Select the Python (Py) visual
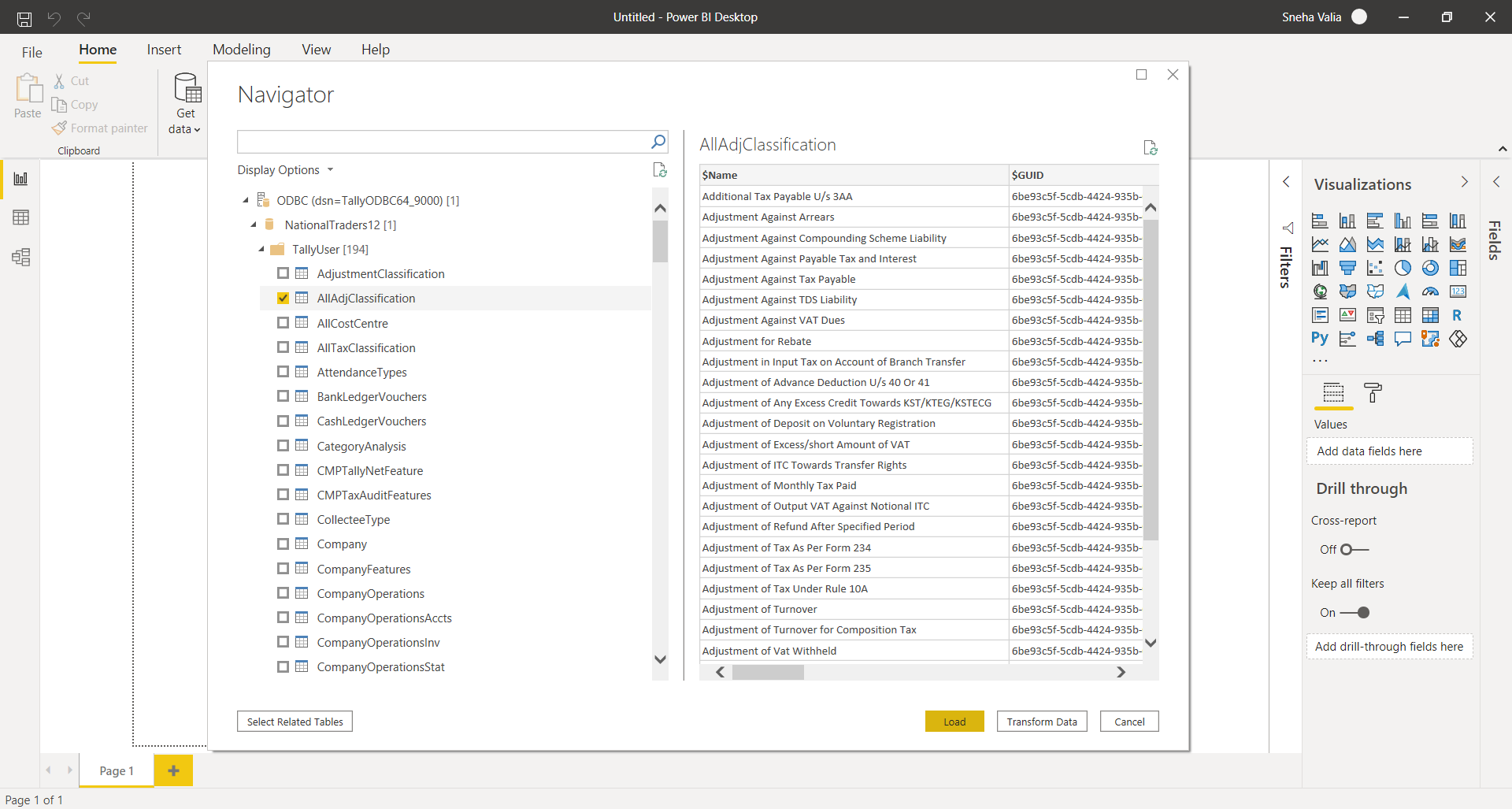The image size is (1512, 809). tap(1320, 339)
